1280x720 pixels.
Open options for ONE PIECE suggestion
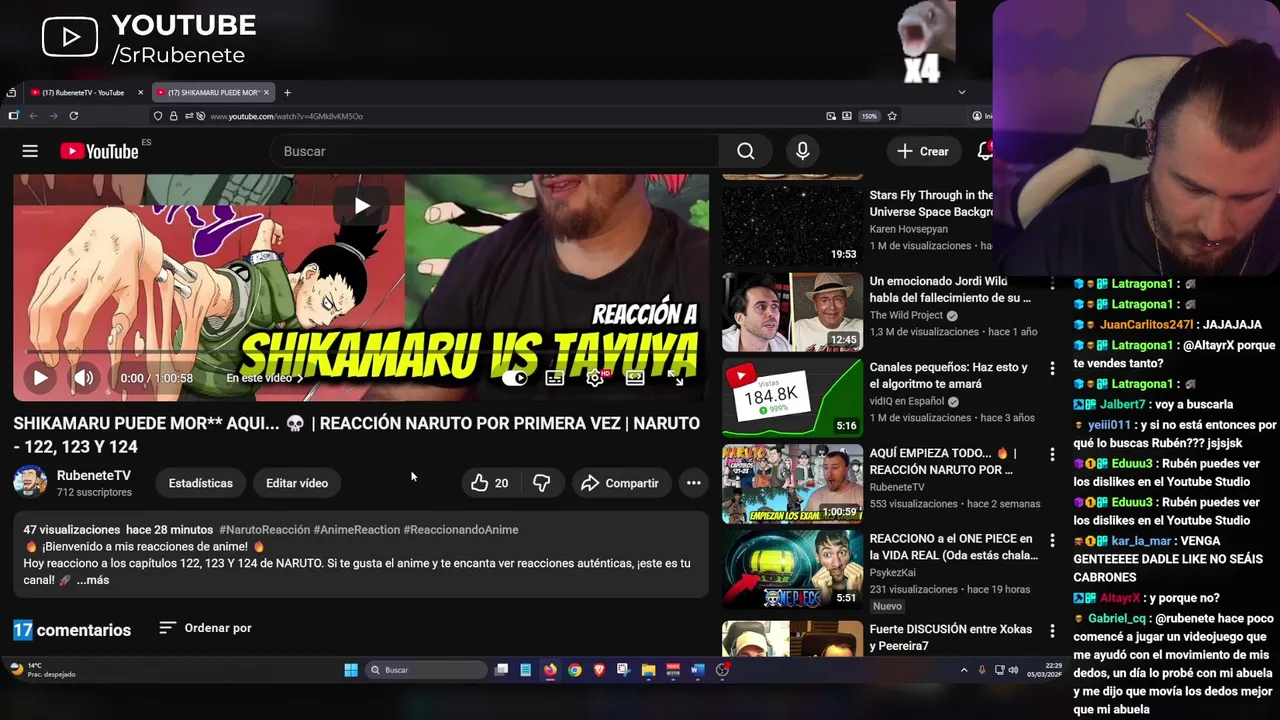point(1052,540)
